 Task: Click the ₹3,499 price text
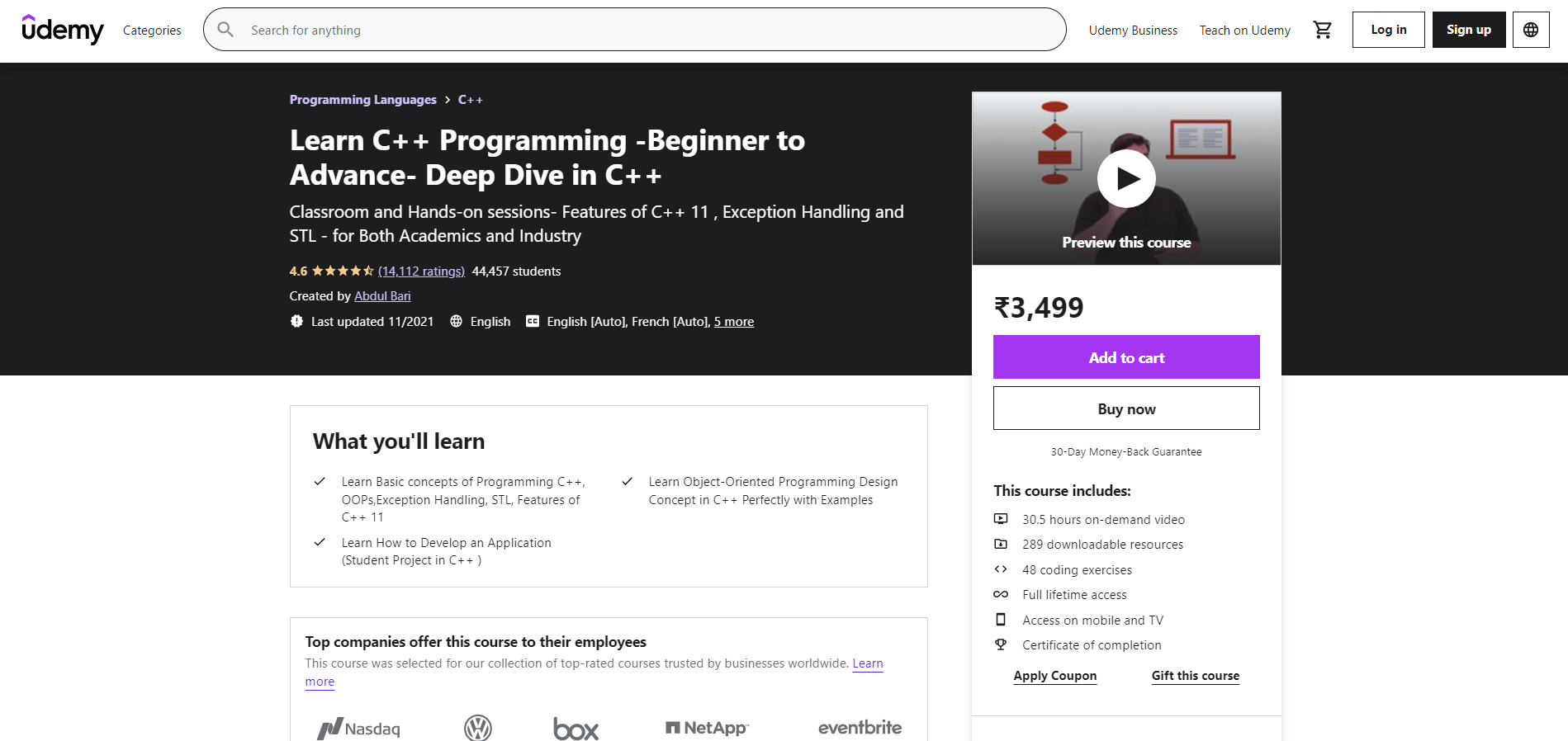[1039, 308]
